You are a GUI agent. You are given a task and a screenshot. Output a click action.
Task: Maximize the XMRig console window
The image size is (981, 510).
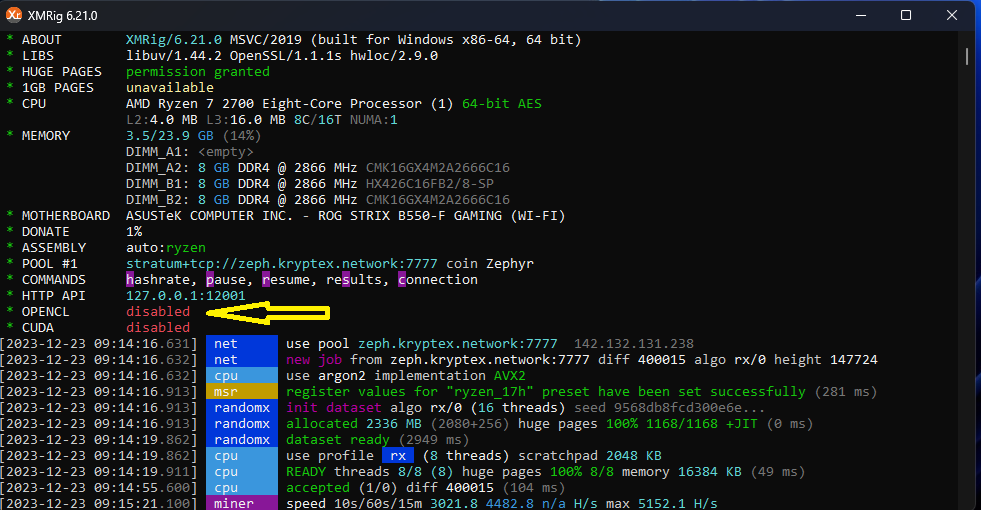click(905, 15)
